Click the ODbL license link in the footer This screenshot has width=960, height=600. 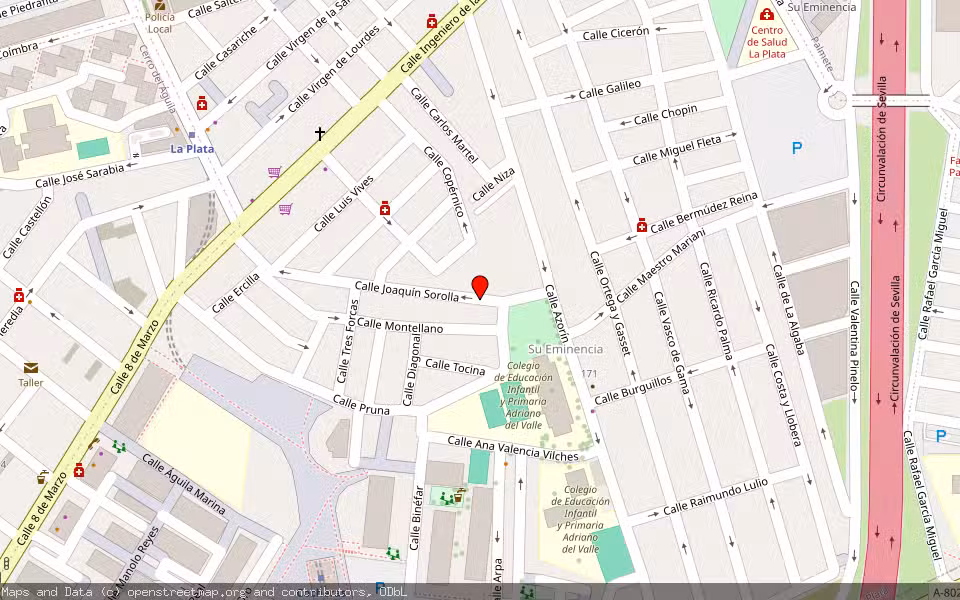pos(393,592)
